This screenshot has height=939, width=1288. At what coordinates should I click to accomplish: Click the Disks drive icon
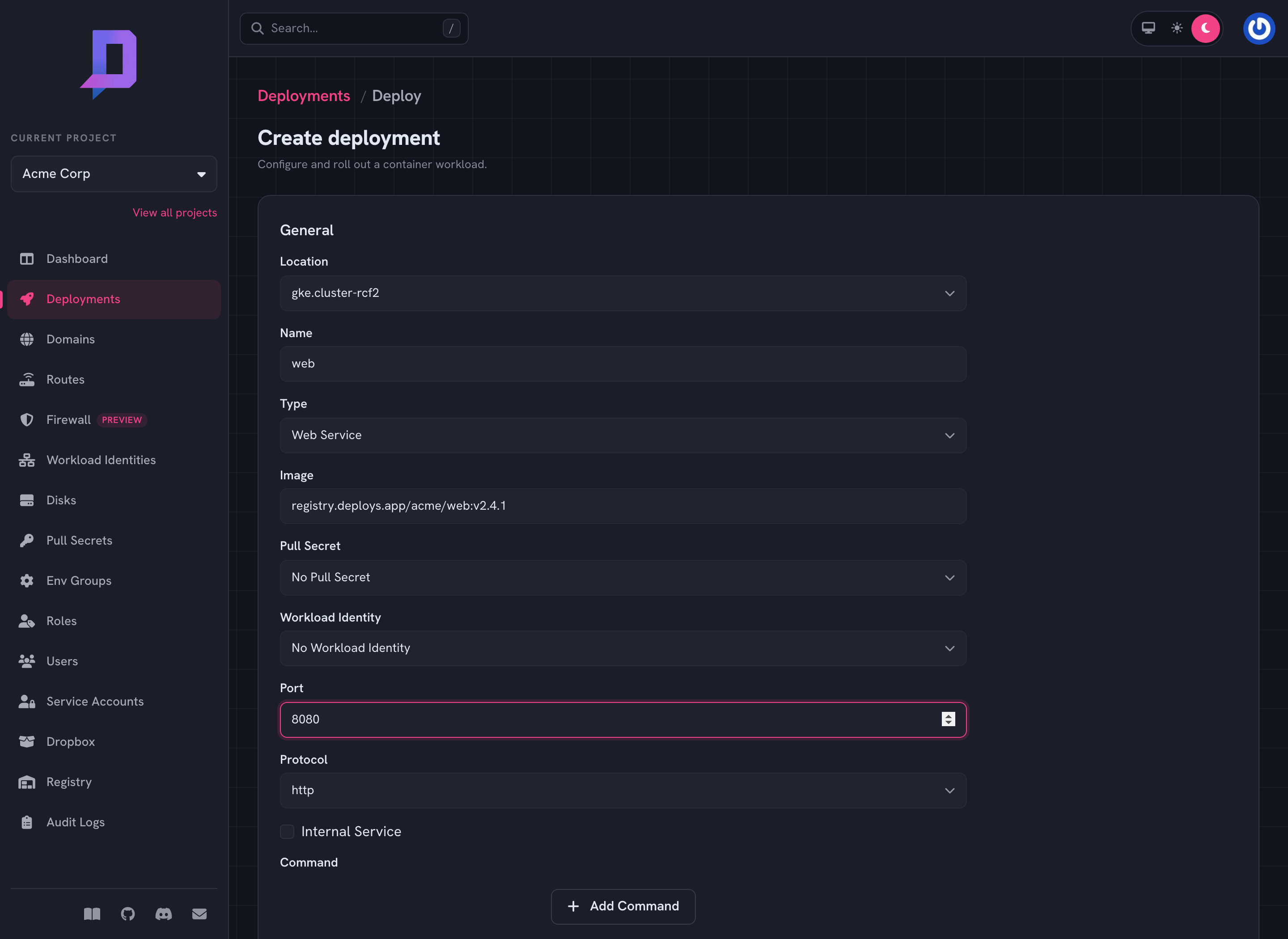27,500
